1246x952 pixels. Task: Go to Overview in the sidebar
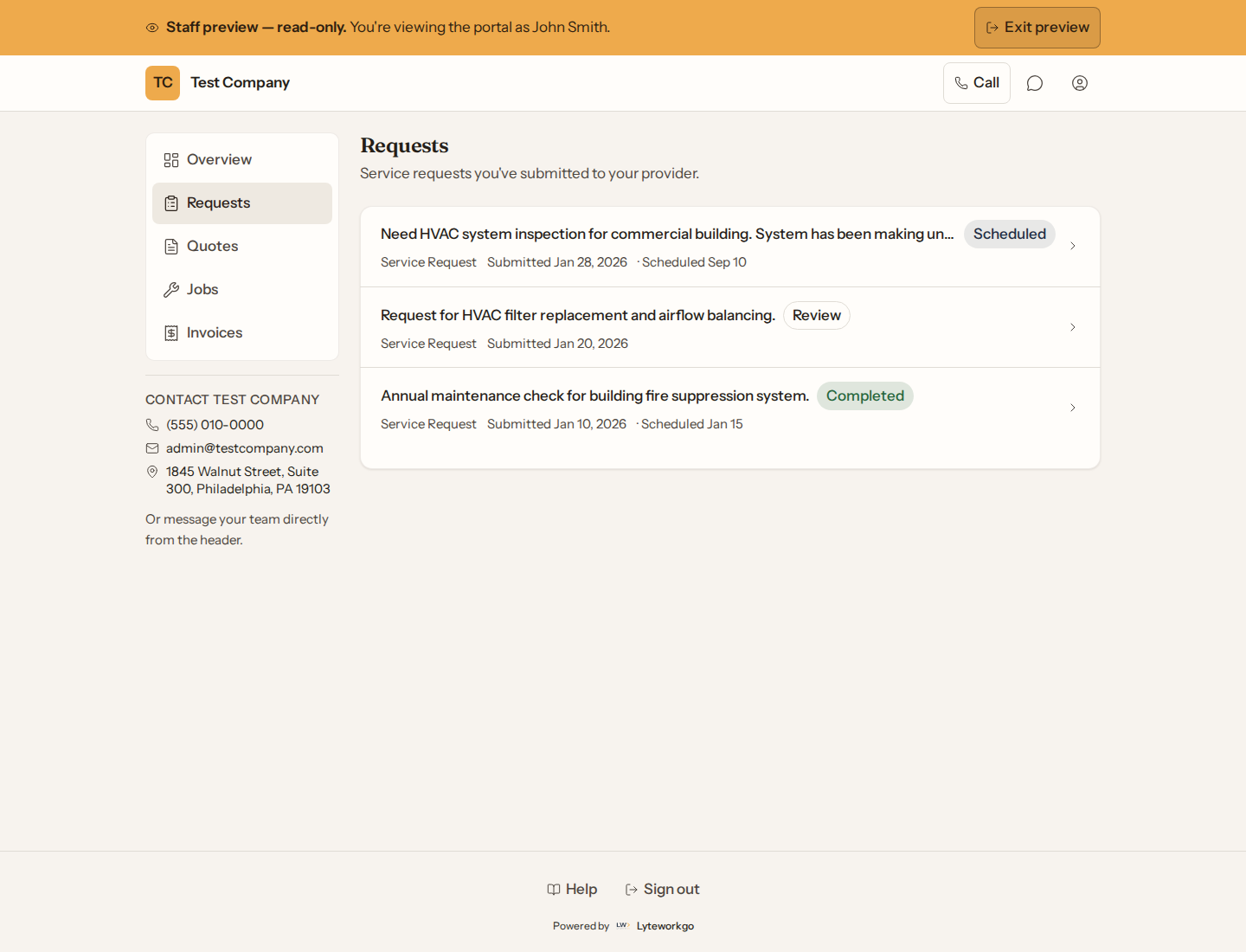tap(242, 160)
